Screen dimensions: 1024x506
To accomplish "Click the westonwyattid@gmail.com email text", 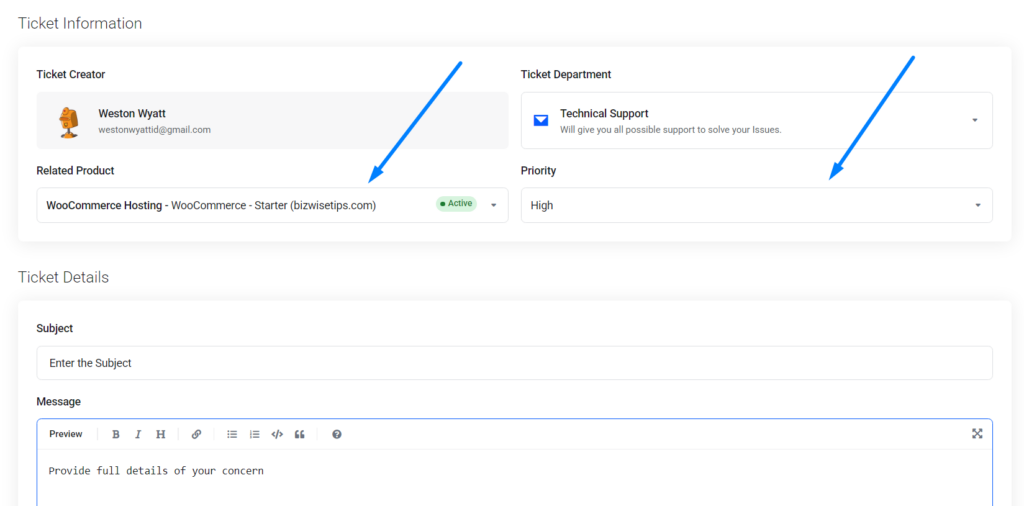I will point(154,129).
